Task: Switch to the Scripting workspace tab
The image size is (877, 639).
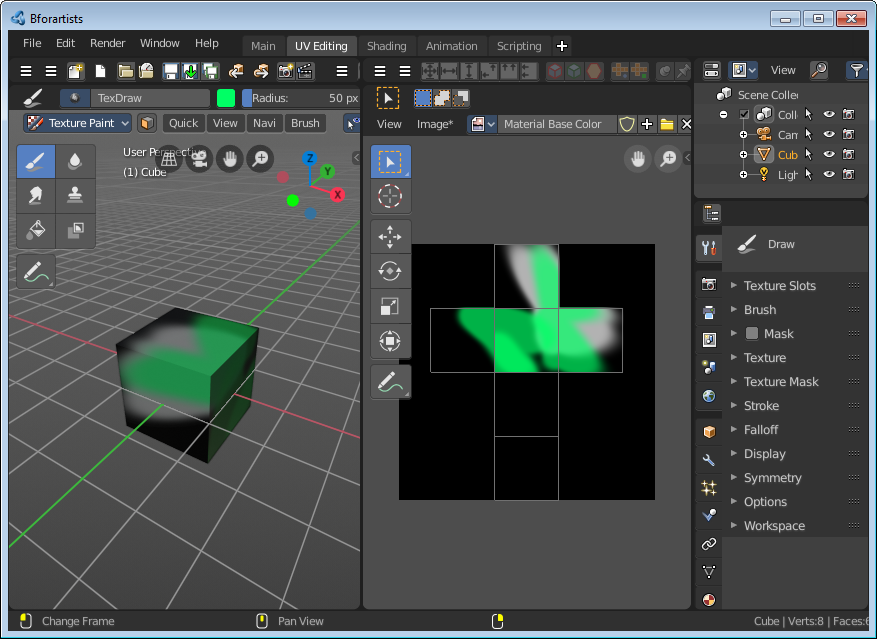Action: (519, 46)
